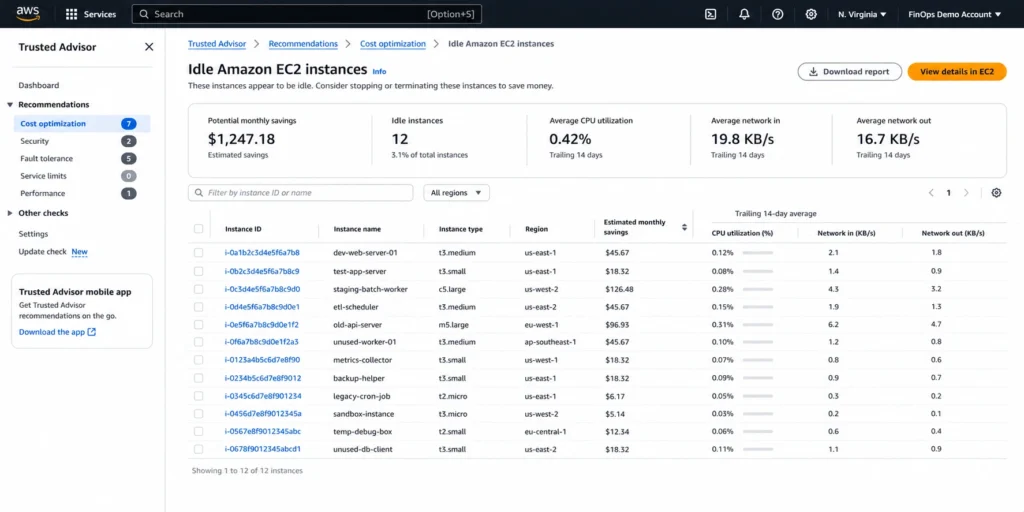The width and height of the screenshot is (1024, 512).
Task: Focus the top Search bar
Action: click(306, 14)
